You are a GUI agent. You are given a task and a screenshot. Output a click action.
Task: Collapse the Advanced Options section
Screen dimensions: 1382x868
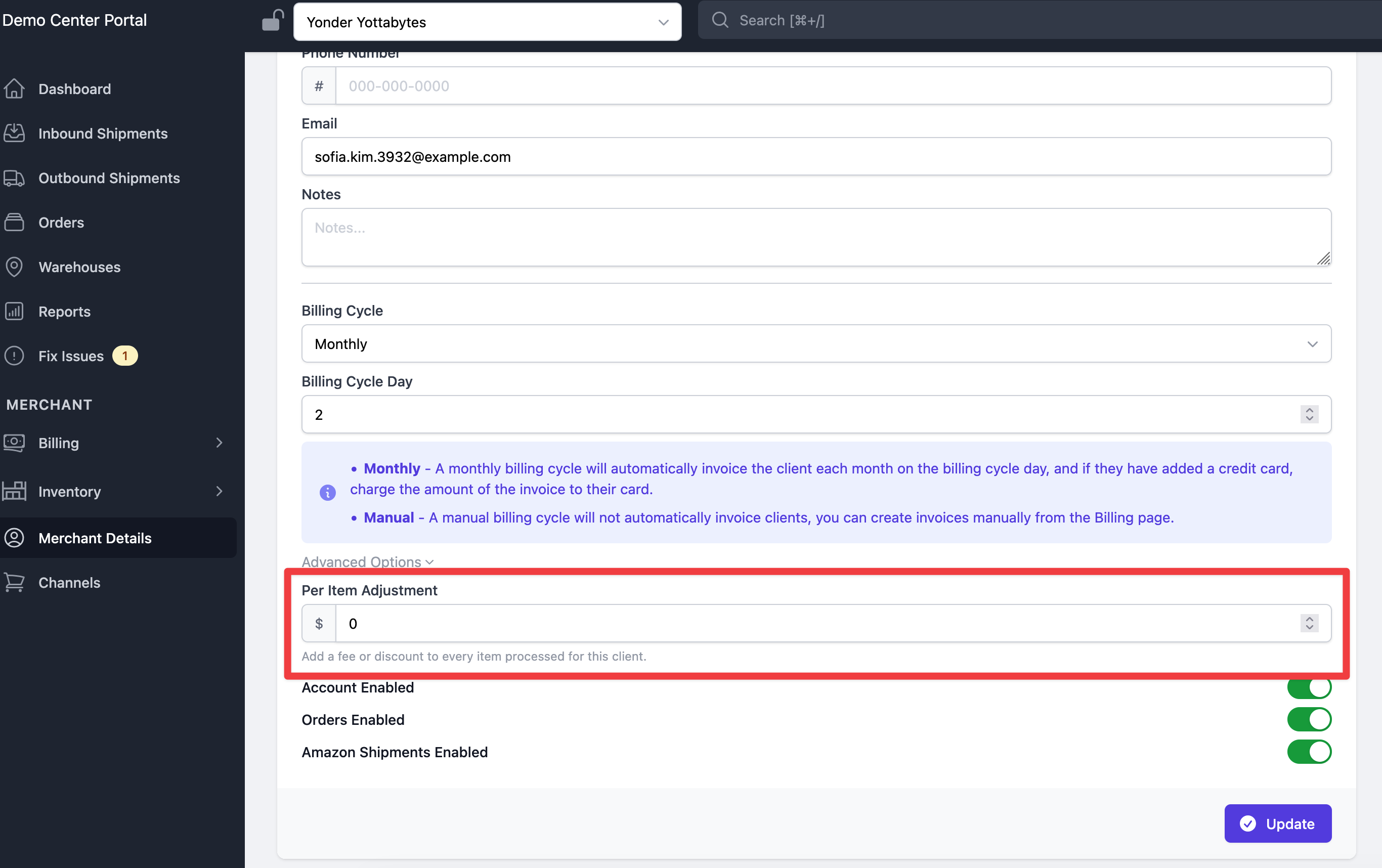(367, 561)
